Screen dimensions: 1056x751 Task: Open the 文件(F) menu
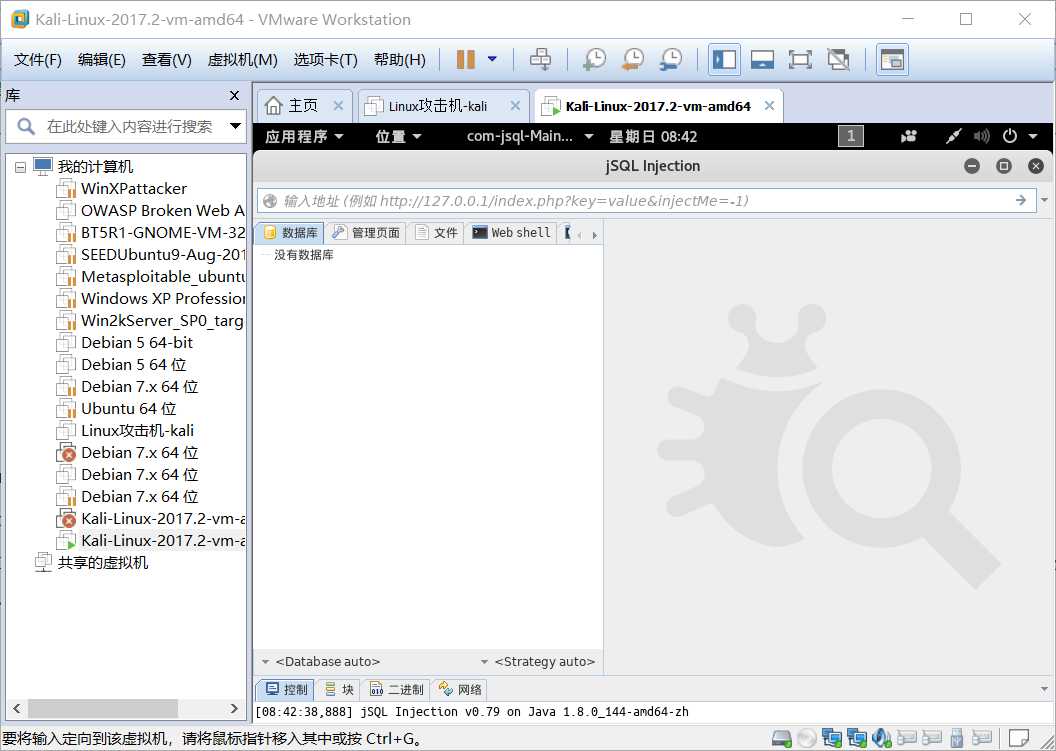(38, 60)
